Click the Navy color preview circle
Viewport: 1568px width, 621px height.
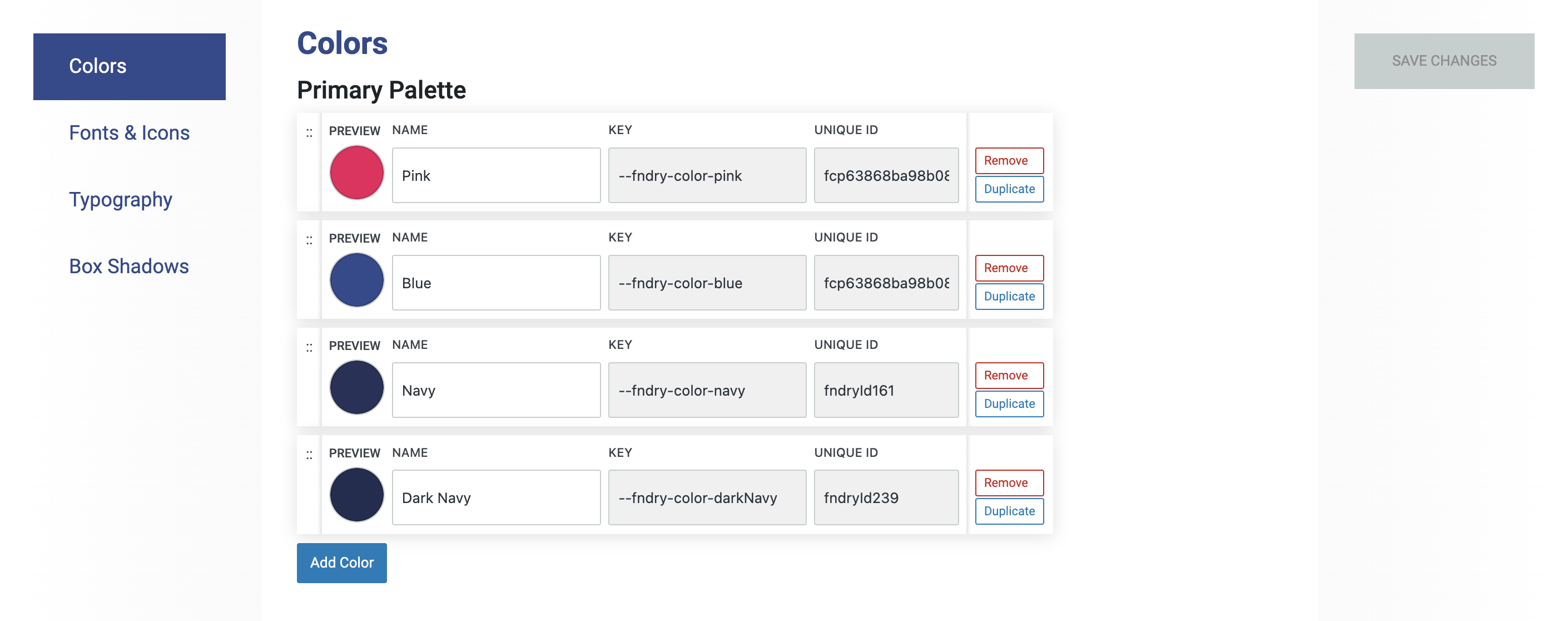pos(357,388)
